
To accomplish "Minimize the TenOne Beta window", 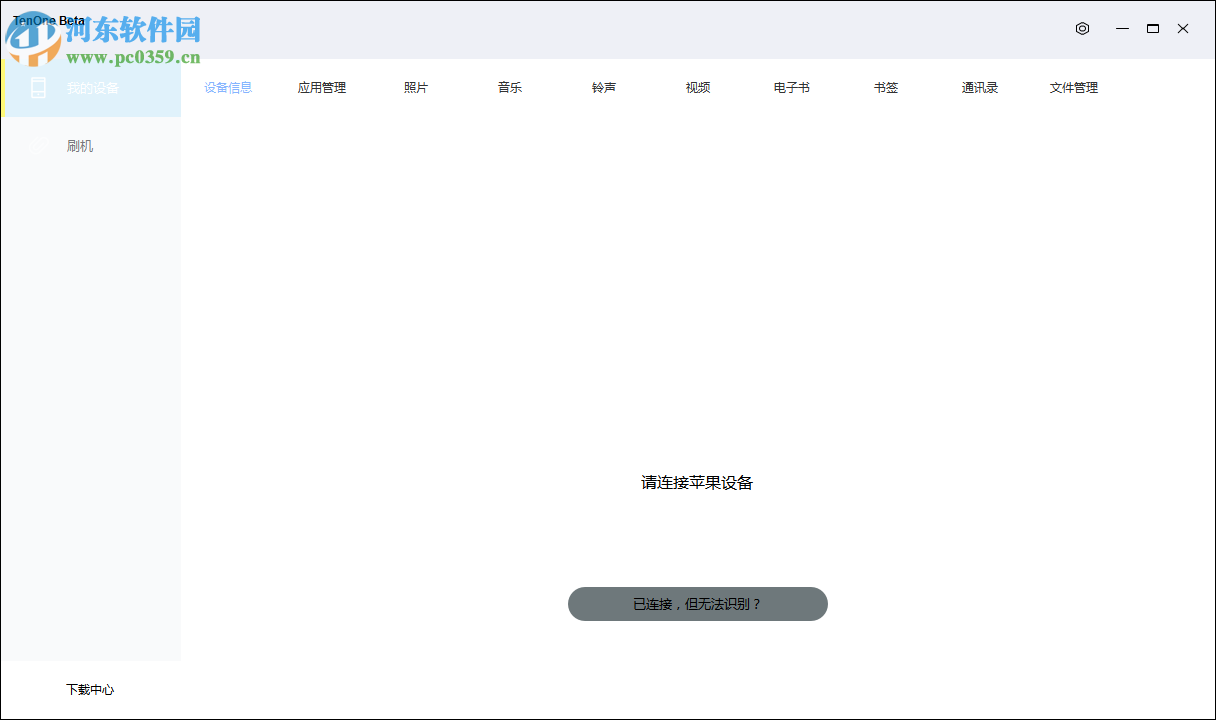I will [1122, 29].
